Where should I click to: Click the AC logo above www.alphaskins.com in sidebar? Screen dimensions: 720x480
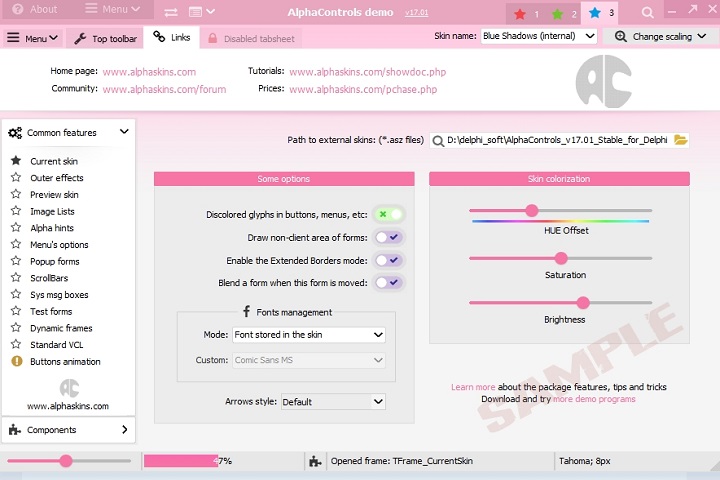click(69, 388)
